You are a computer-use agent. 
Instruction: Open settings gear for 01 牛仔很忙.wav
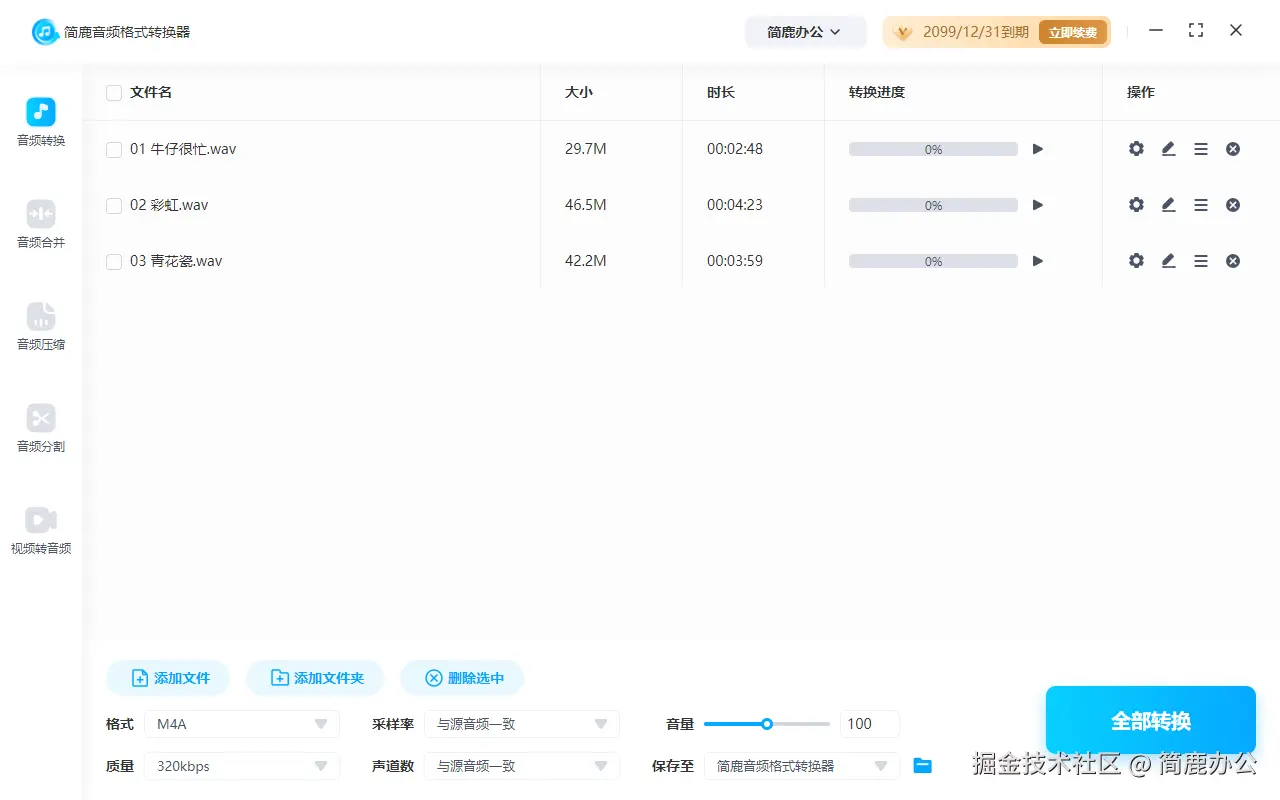point(1136,148)
